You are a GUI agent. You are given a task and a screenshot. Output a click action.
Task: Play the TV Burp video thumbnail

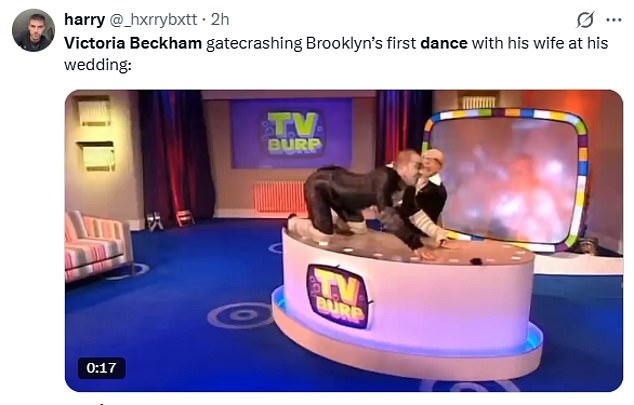(344, 241)
